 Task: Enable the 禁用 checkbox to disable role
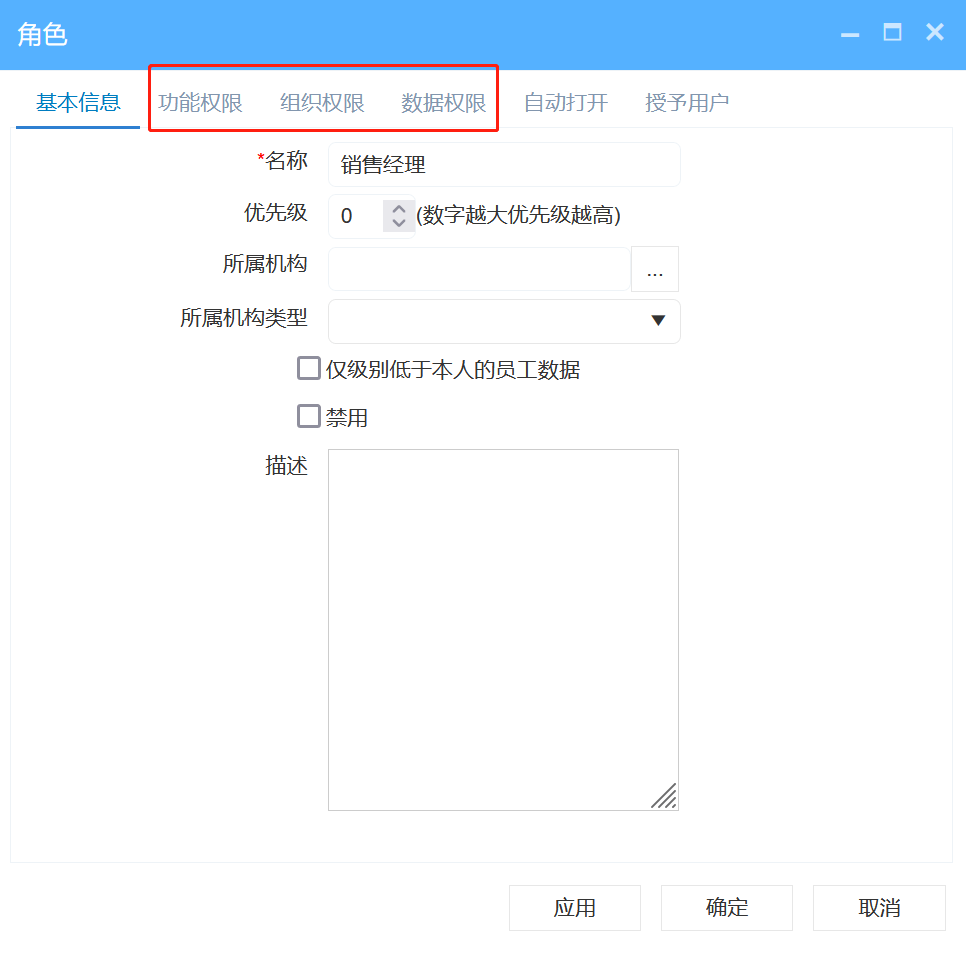[x=308, y=416]
